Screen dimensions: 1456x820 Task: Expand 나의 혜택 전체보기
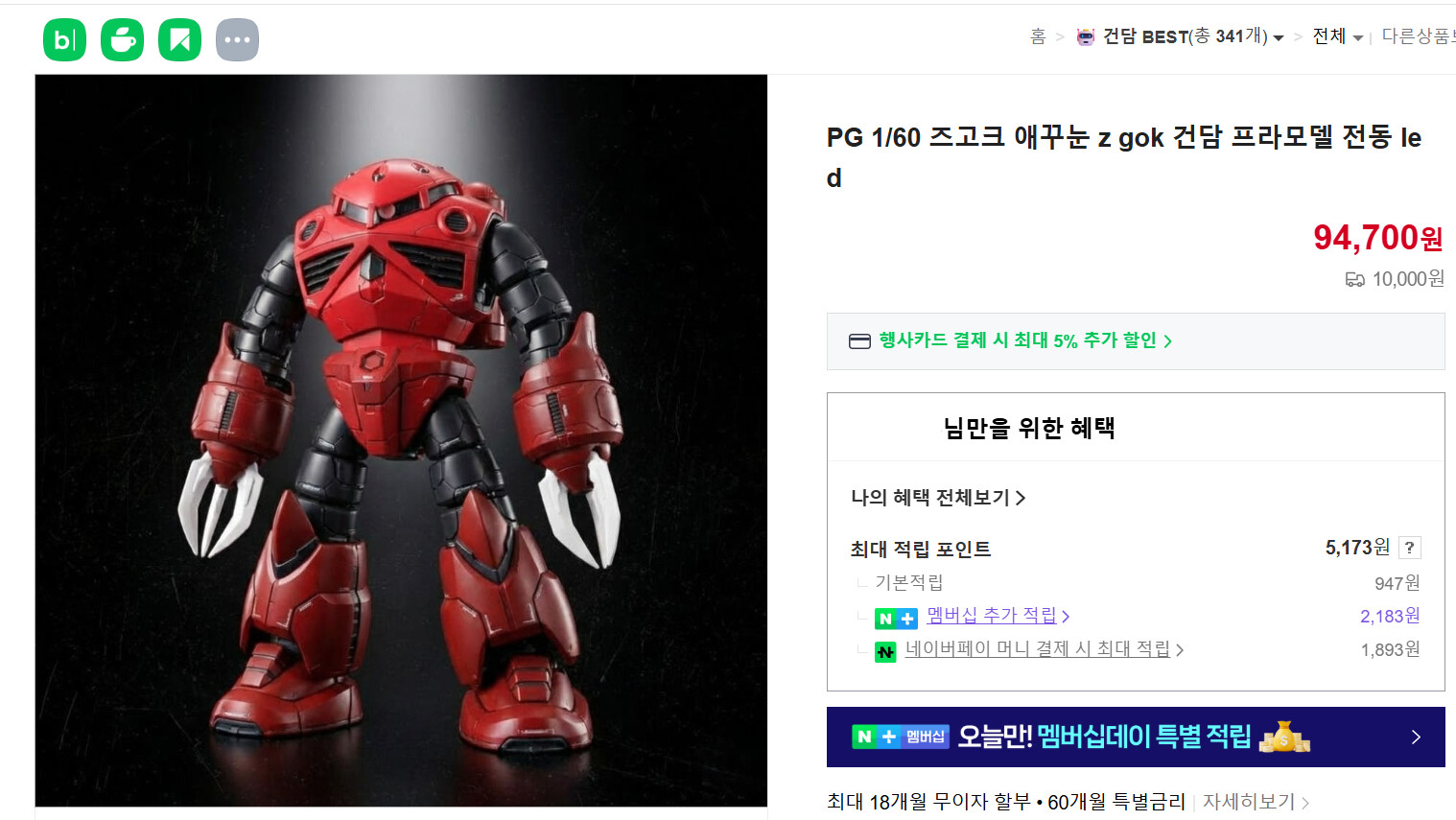click(x=938, y=498)
